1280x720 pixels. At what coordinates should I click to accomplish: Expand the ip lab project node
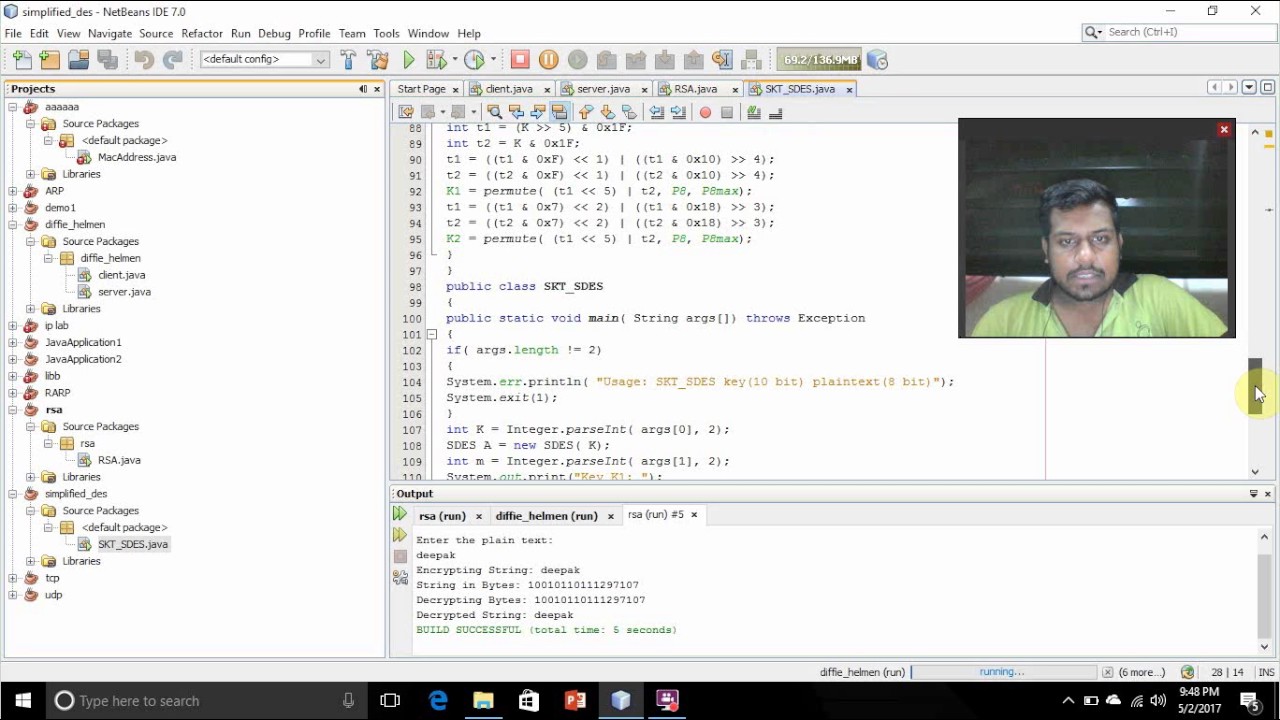pyautogui.click(x=13, y=326)
